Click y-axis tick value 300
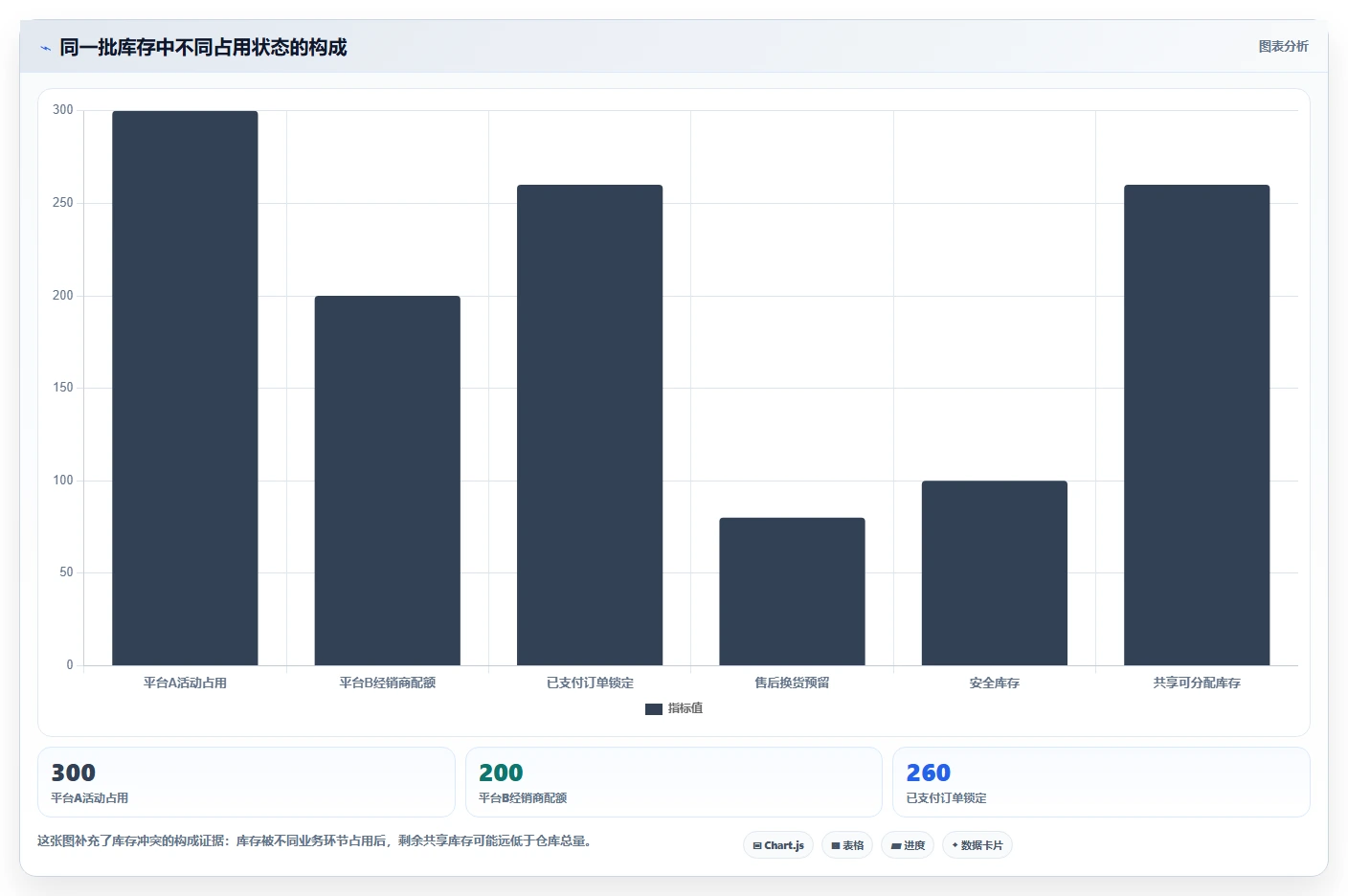The height and width of the screenshot is (896, 1348). 63,110
